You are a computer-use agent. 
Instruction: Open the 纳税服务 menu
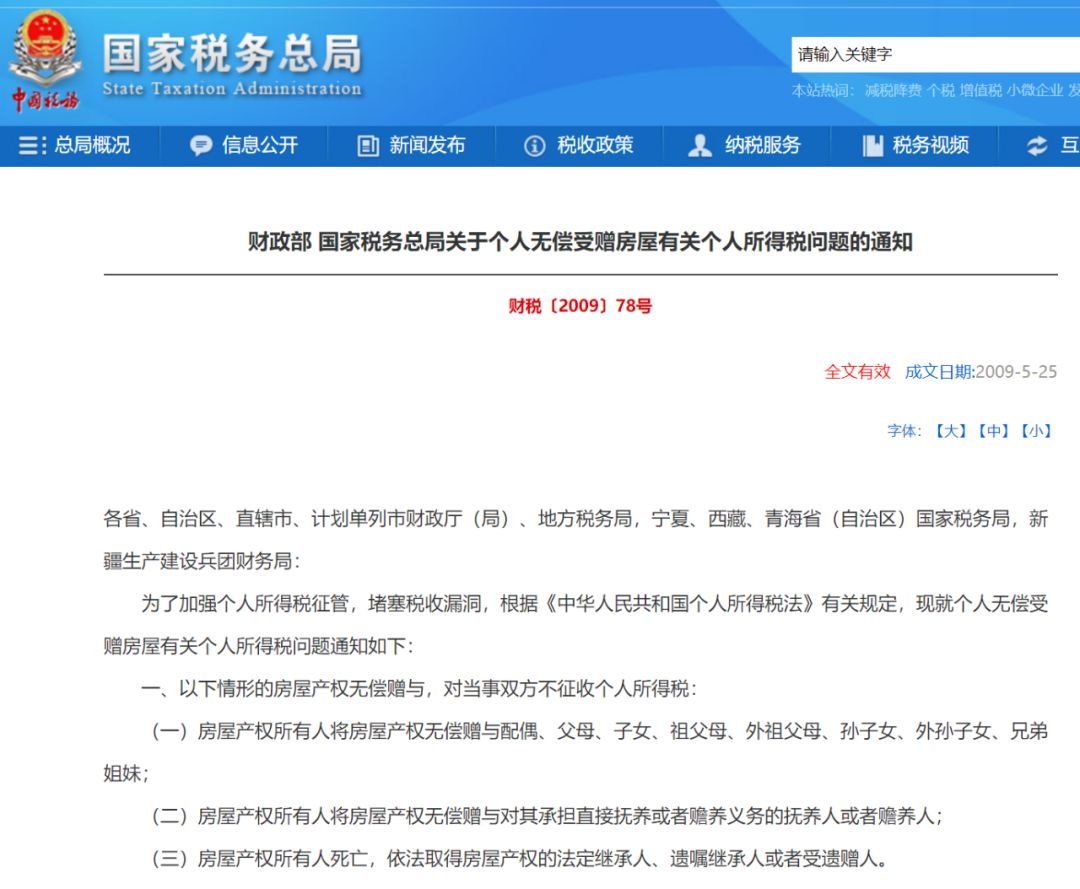(762, 145)
